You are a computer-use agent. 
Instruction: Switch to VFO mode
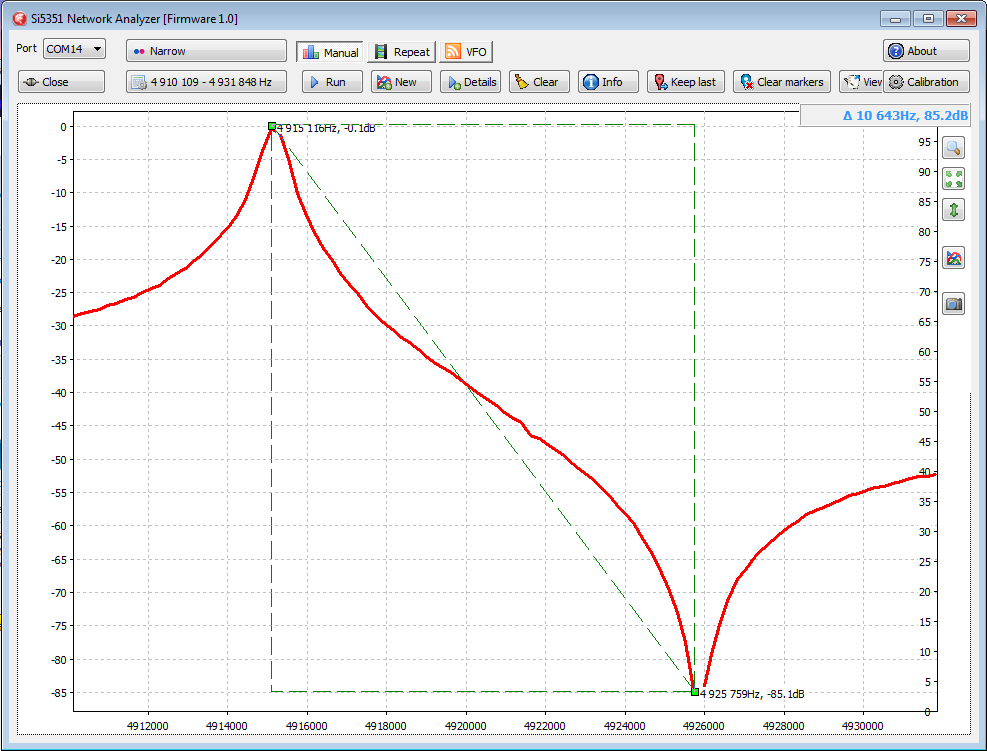tap(467, 52)
